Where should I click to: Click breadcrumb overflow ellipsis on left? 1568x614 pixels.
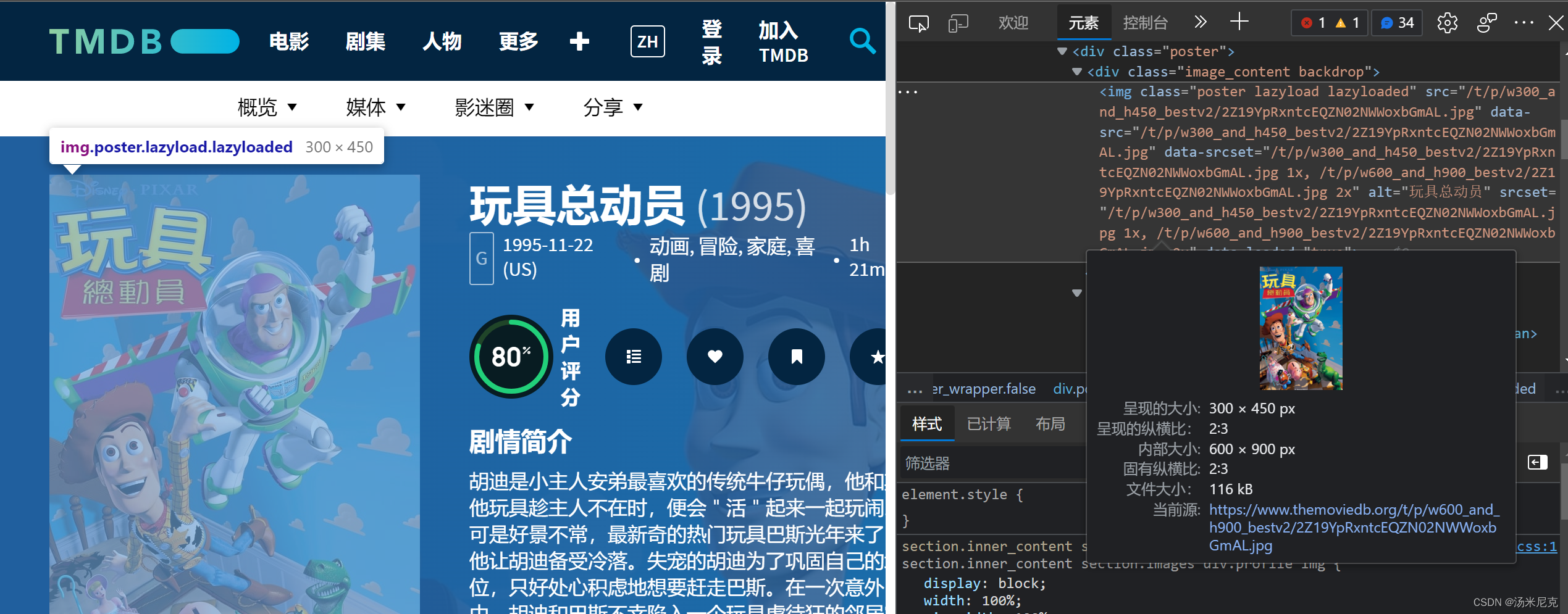click(915, 391)
